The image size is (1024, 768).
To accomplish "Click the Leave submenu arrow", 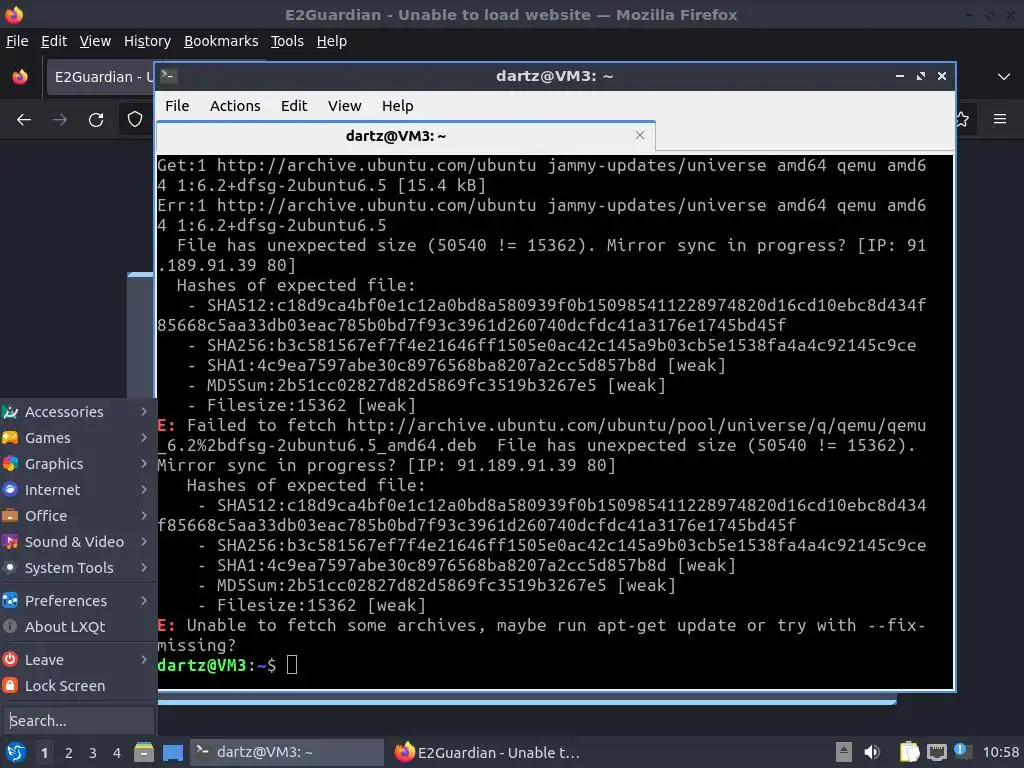I will click(x=144, y=660).
